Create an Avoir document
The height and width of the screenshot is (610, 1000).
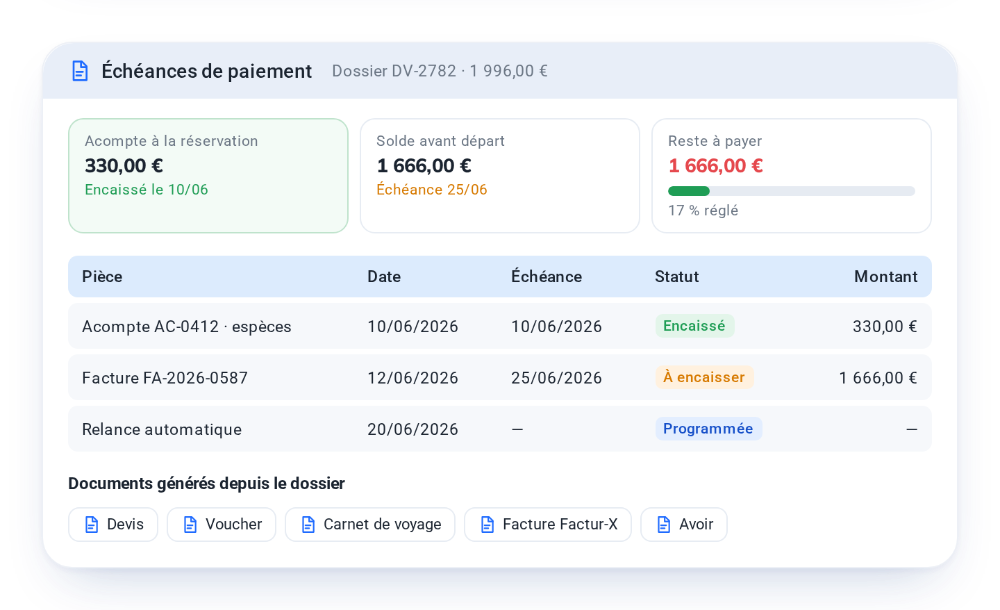coord(684,524)
